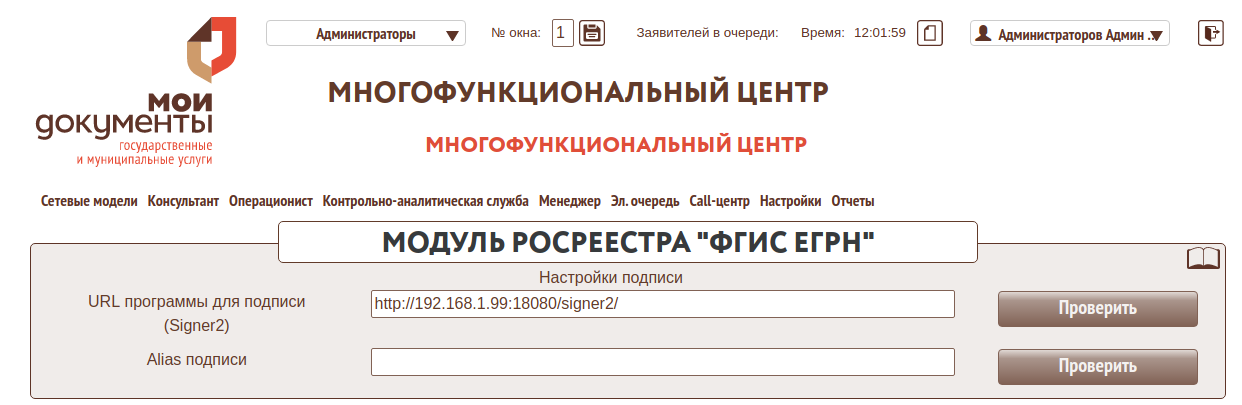The image size is (1242, 405).
Task: Open the Эл. очередь menu
Action: [645, 201]
